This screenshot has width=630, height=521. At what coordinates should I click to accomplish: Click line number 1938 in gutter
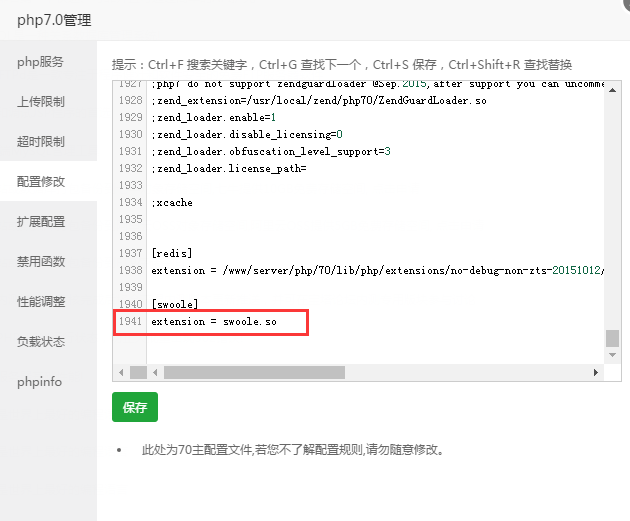coord(130,271)
